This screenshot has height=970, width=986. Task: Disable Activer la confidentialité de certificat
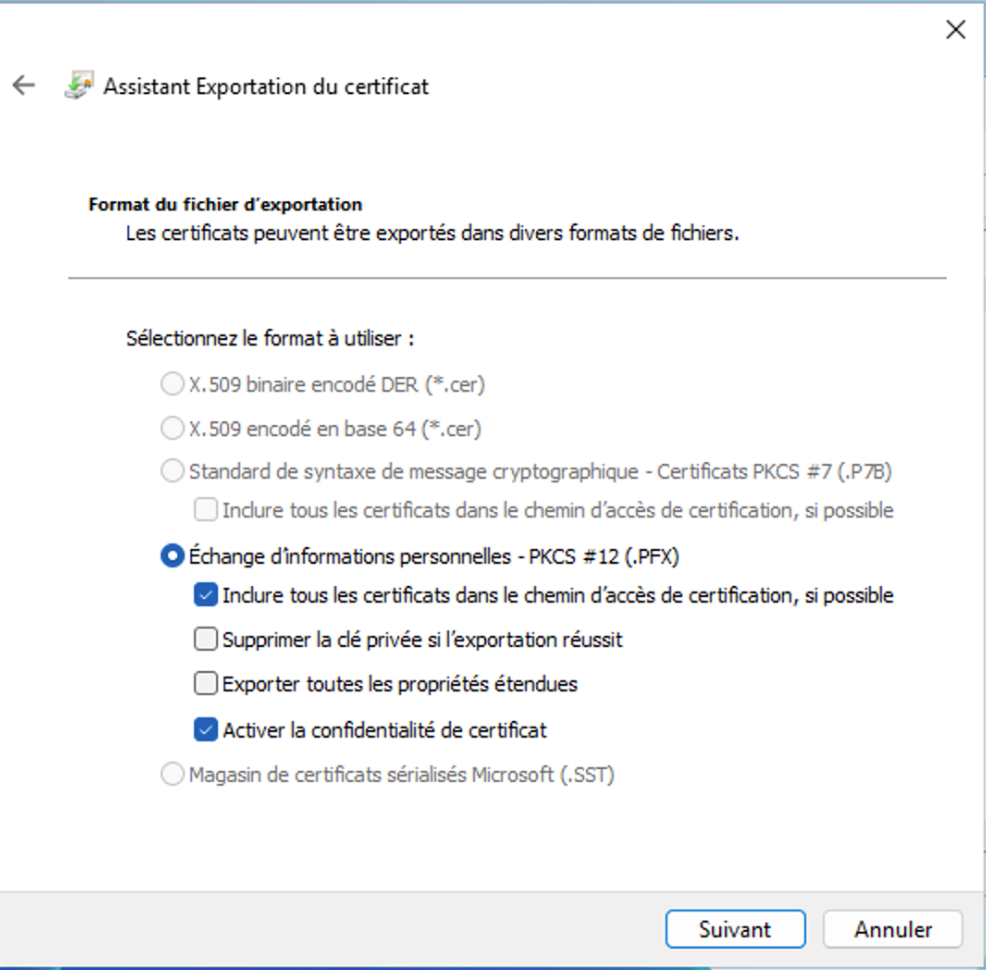click(x=205, y=730)
